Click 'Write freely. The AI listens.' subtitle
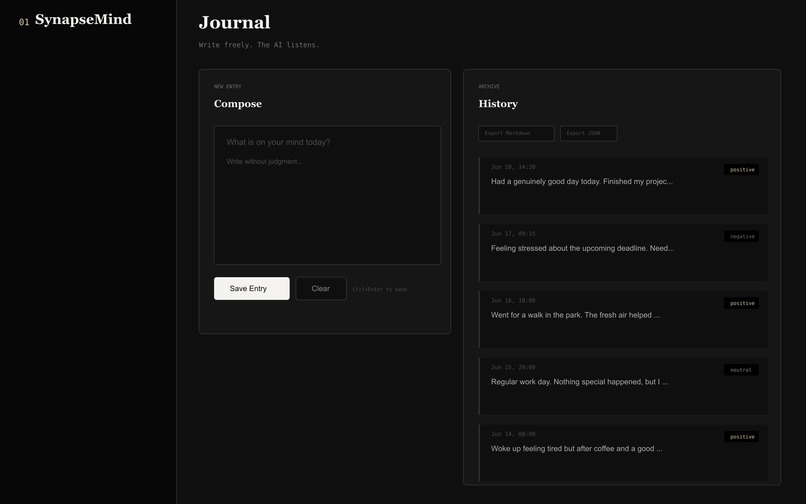Screen dimensions: 806x504 point(259,45)
